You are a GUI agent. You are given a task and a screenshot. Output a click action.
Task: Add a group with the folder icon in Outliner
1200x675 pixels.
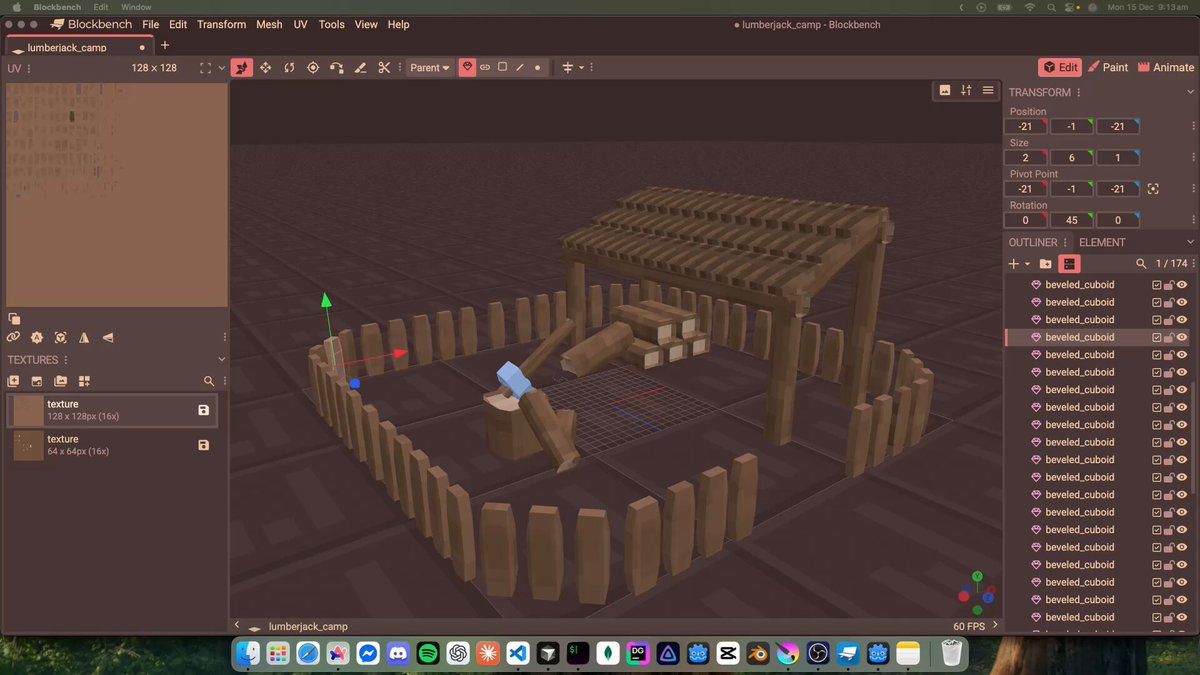click(x=1045, y=264)
